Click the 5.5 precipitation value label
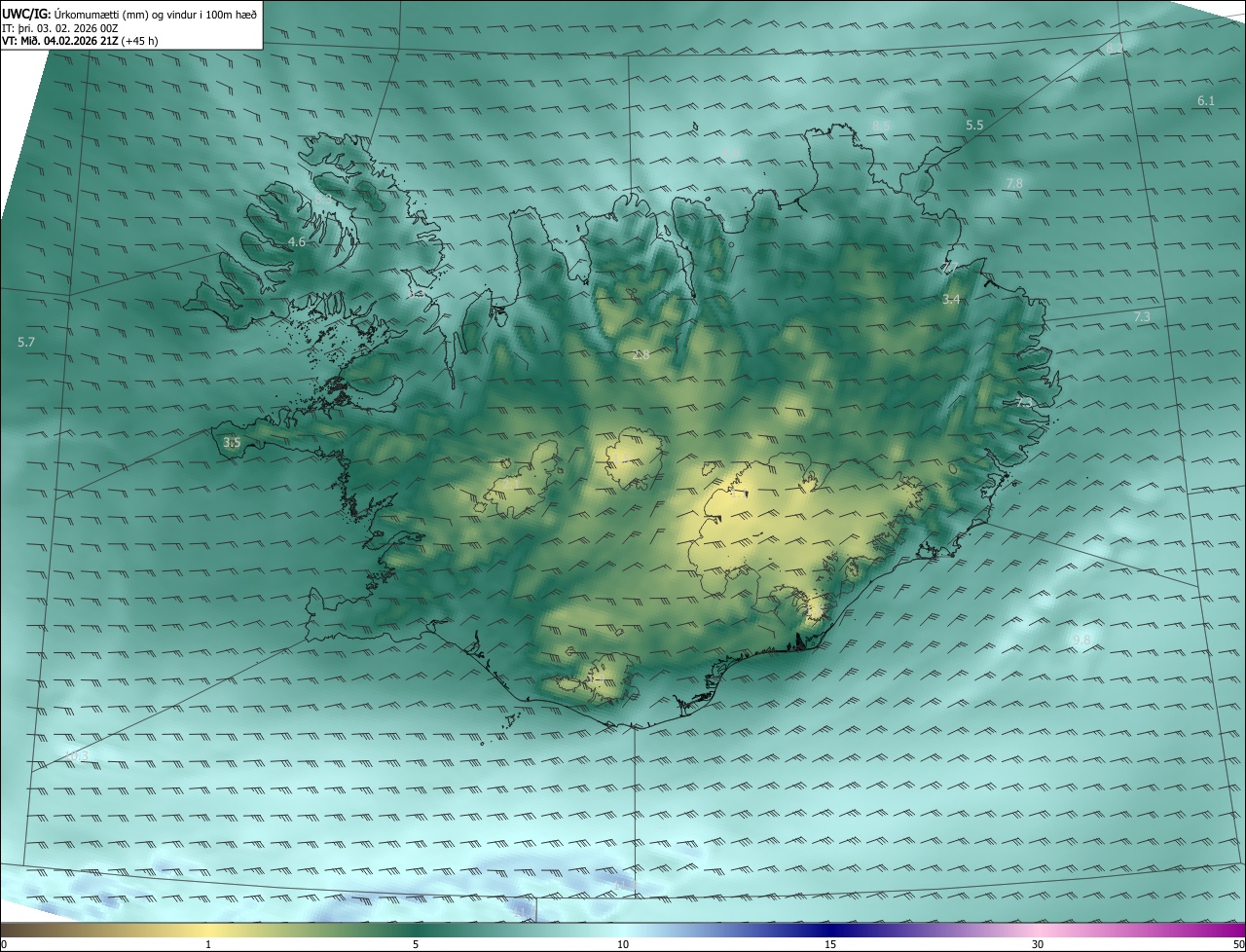1246x952 pixels. click(974, 126)
